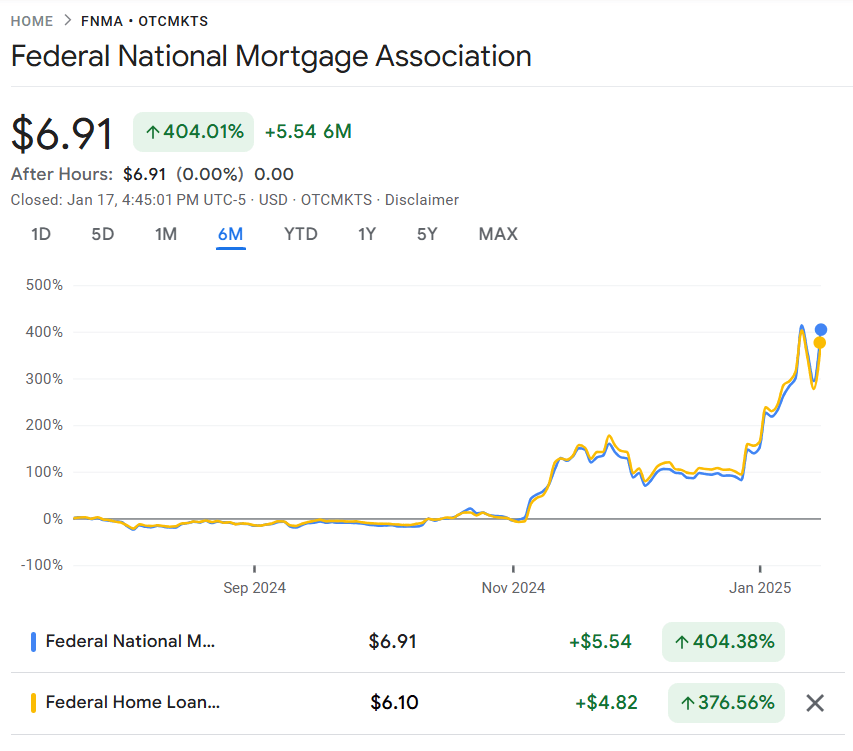Select the MAX chart range

pyautogui.click(x=497, y=234)
